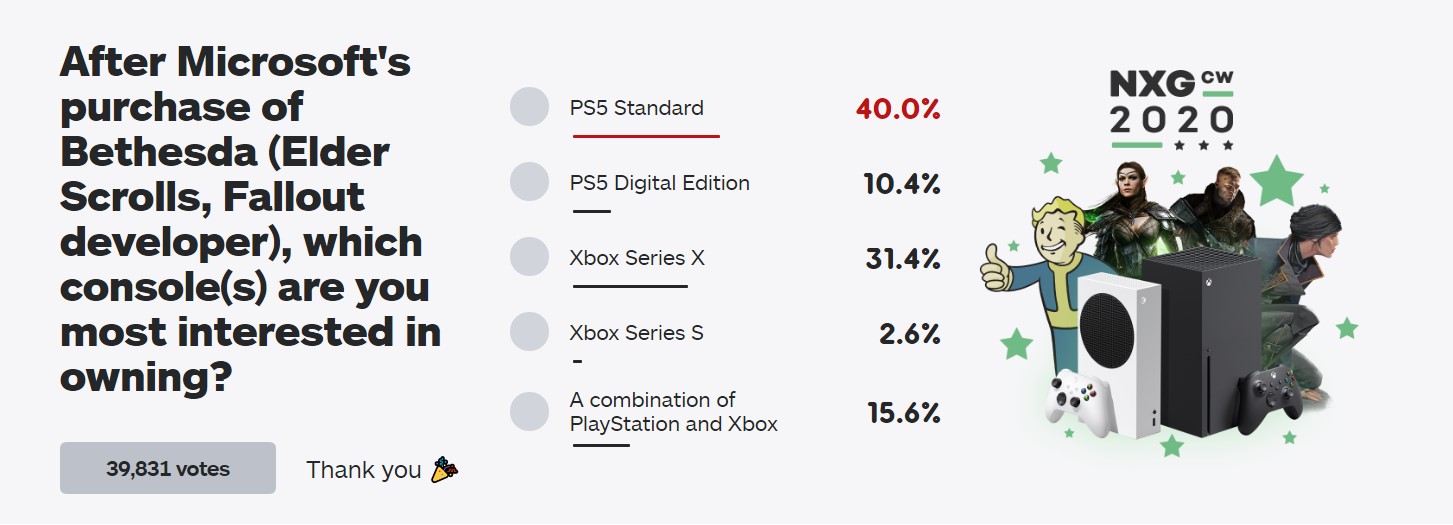Select the Xbox Series S radio button

[529, 332]
